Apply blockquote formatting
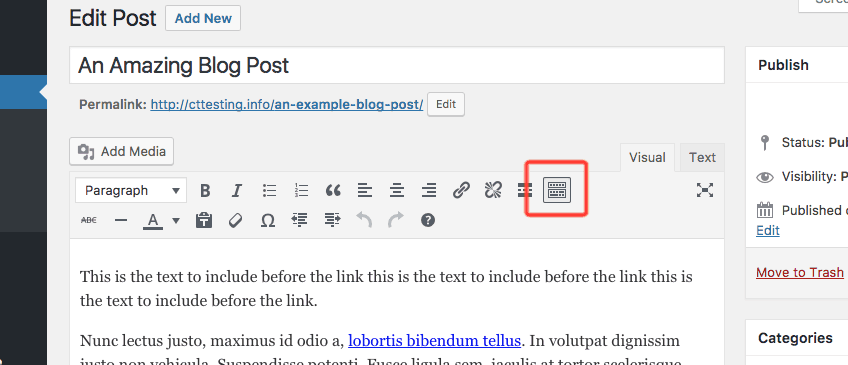Viewport: 848px width, 365px height. click(333, 190)
